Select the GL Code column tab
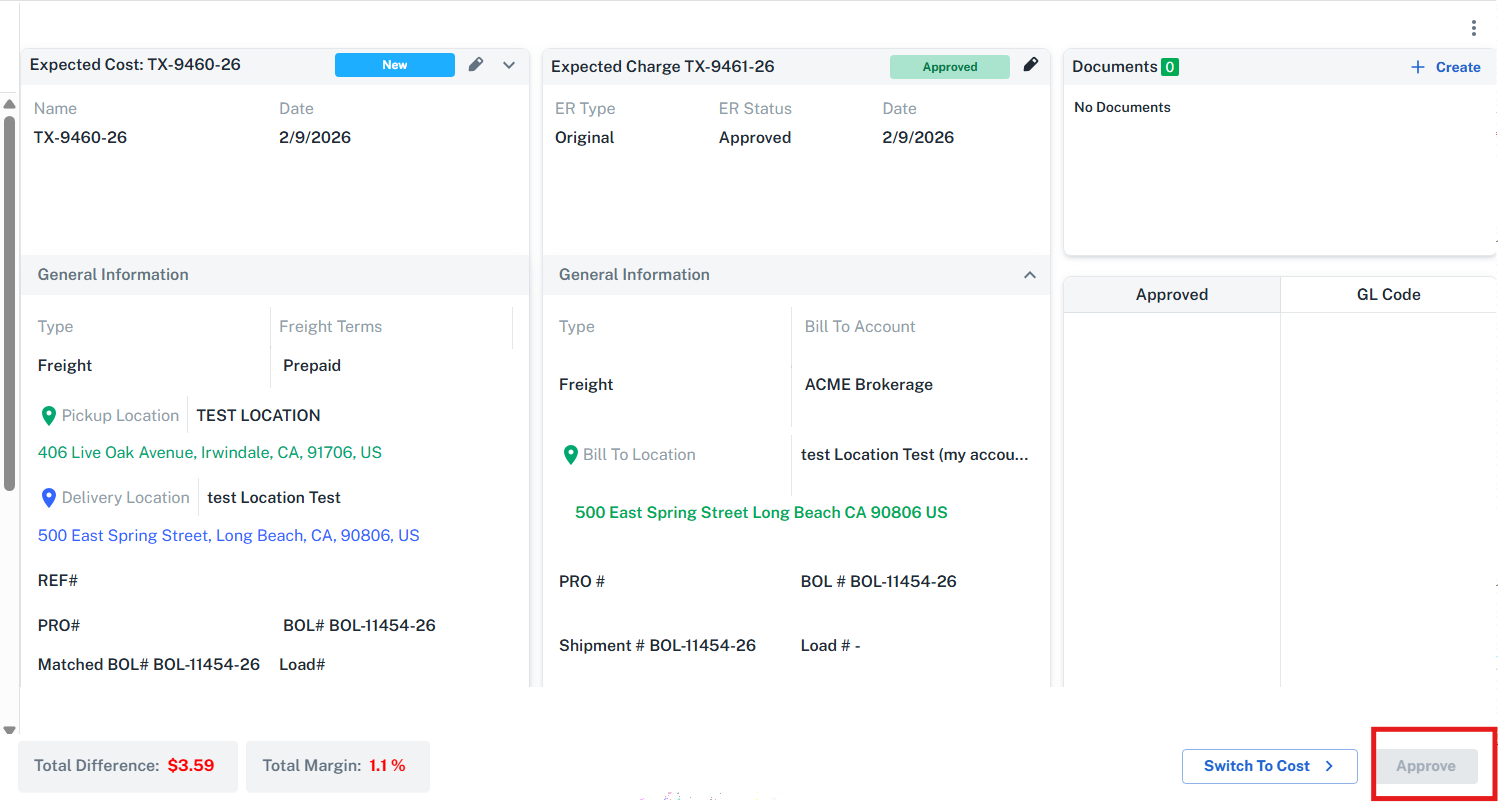The height and width of the screenshot is (802, 1498). 1388,295
